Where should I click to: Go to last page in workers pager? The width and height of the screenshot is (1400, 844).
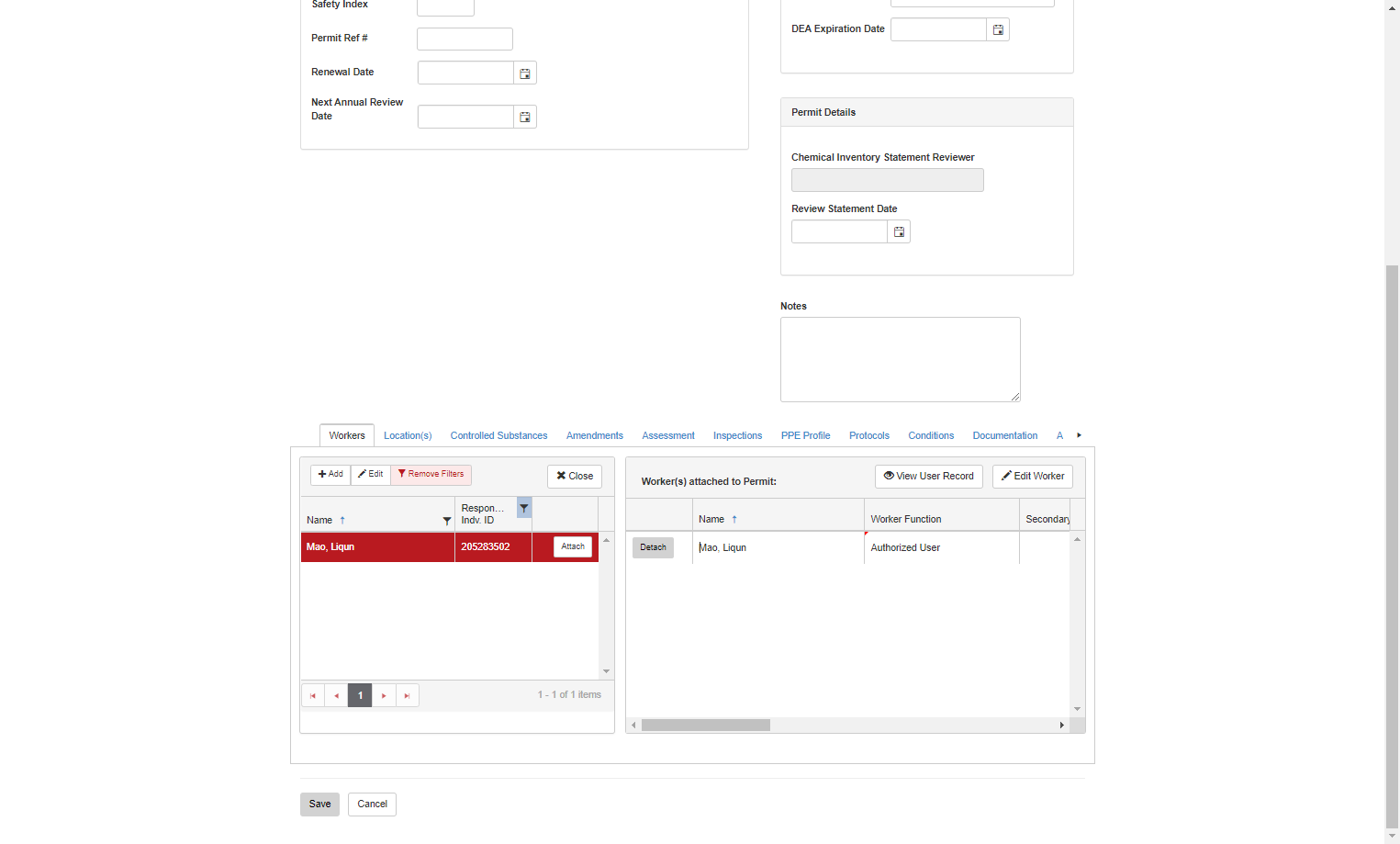tap(408, 695)
